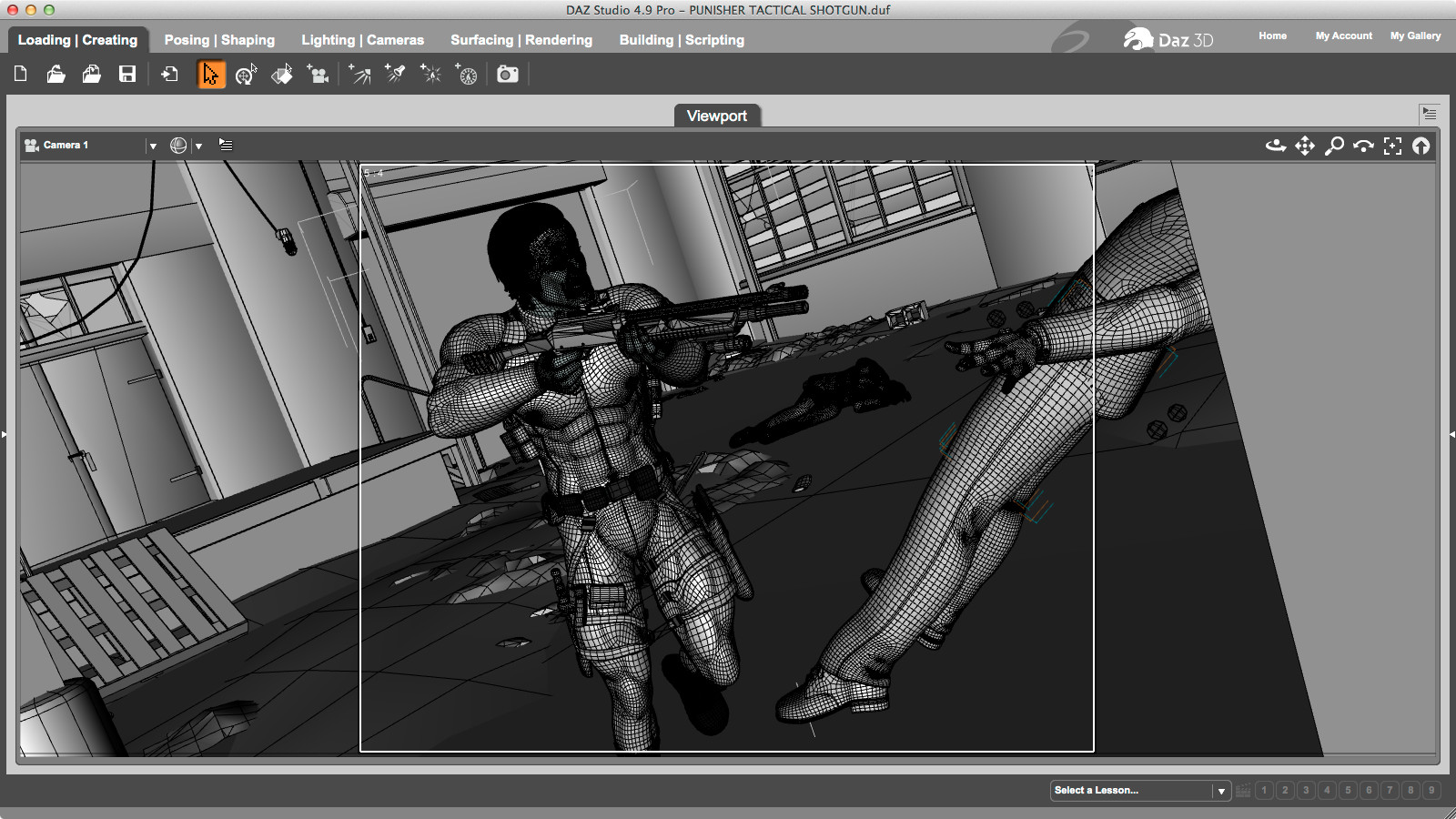Open the Lighting | Cameras tab
This screenshot has width=1456, height=819.
coord(362,40)
